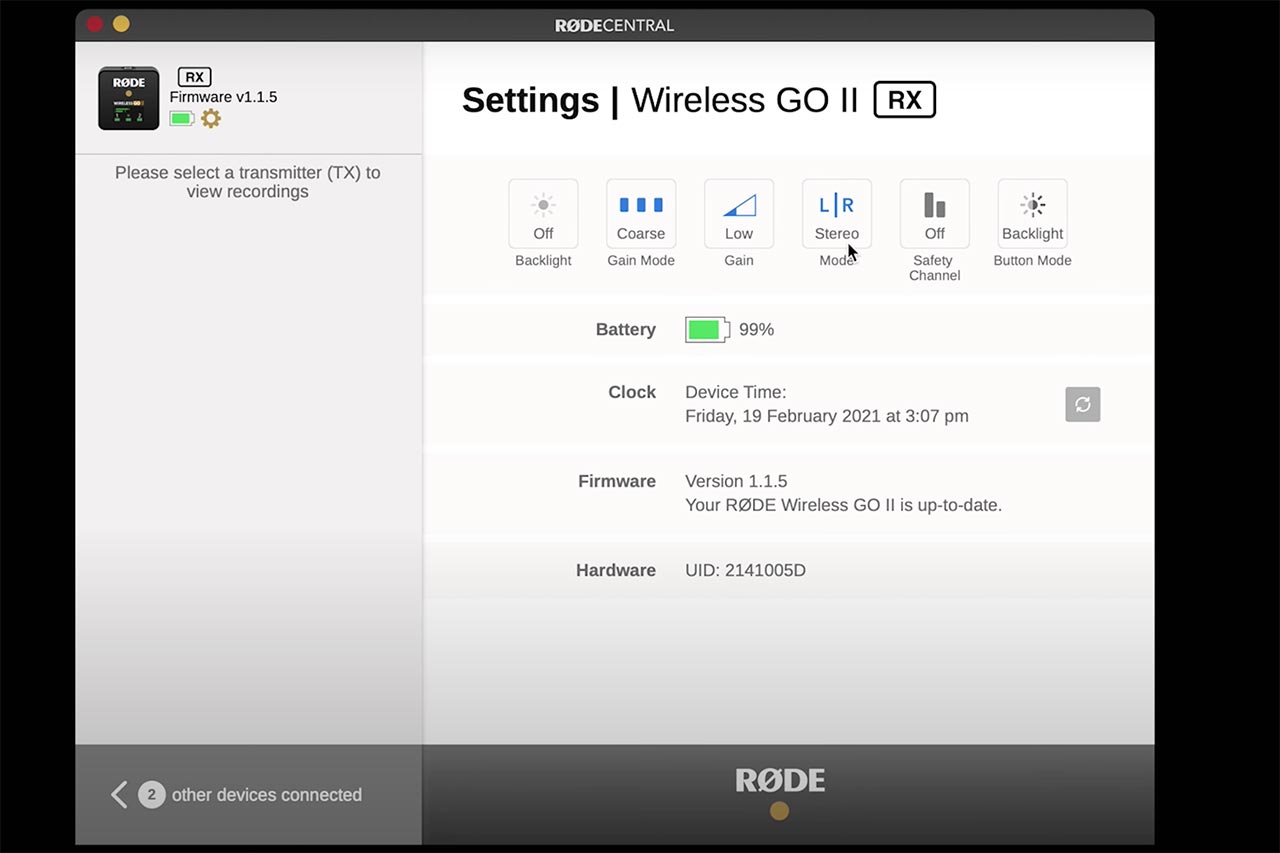The height and width of the screenshot is (853, 1280).
Task: Click the Stereo Mode tile
Action: tap(836, 214)
